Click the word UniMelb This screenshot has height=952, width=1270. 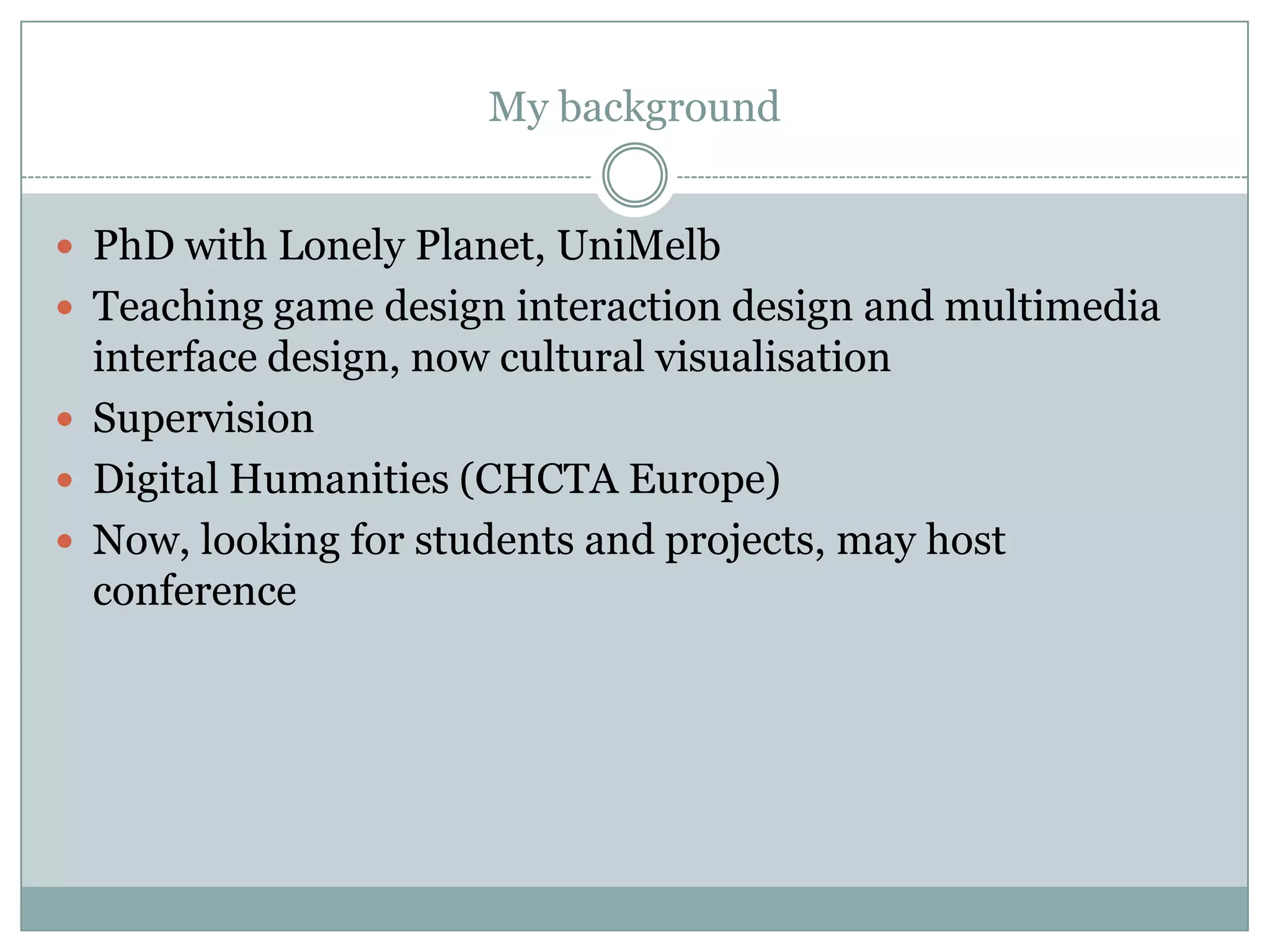638,245
